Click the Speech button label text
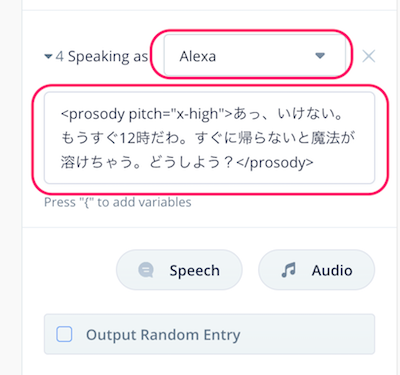 [x=195, y=271]
